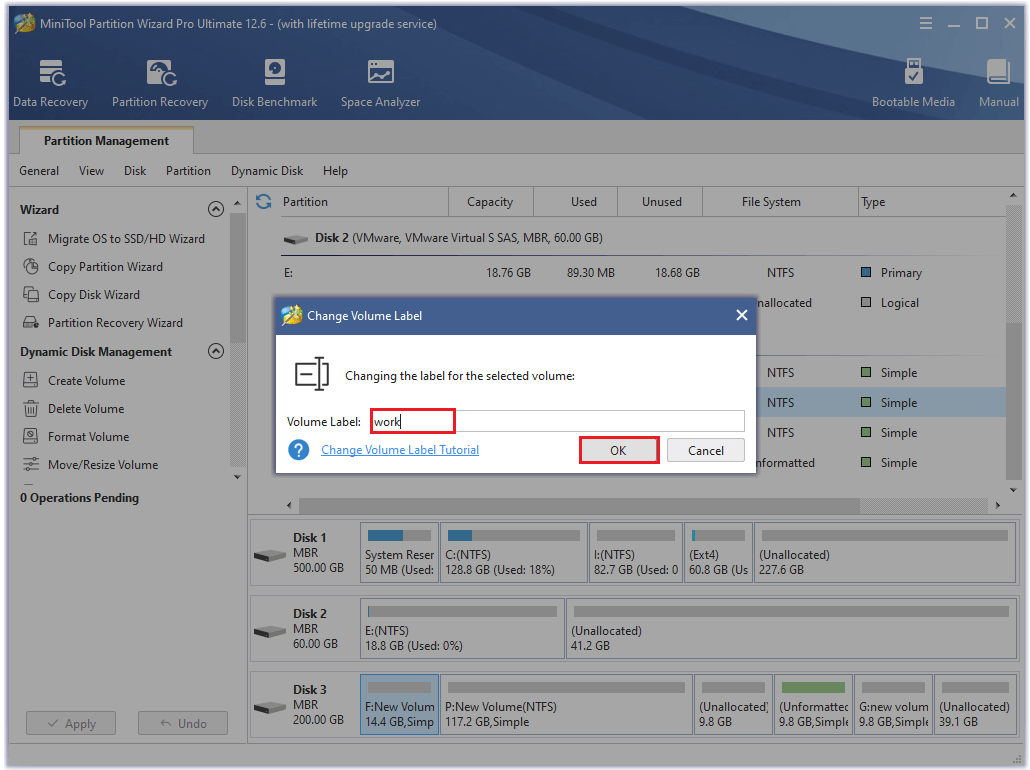1030x770 pixels.
Task: Open the Dynamic Disk menu
Action: pyautogui.click(x=267, y=171)
